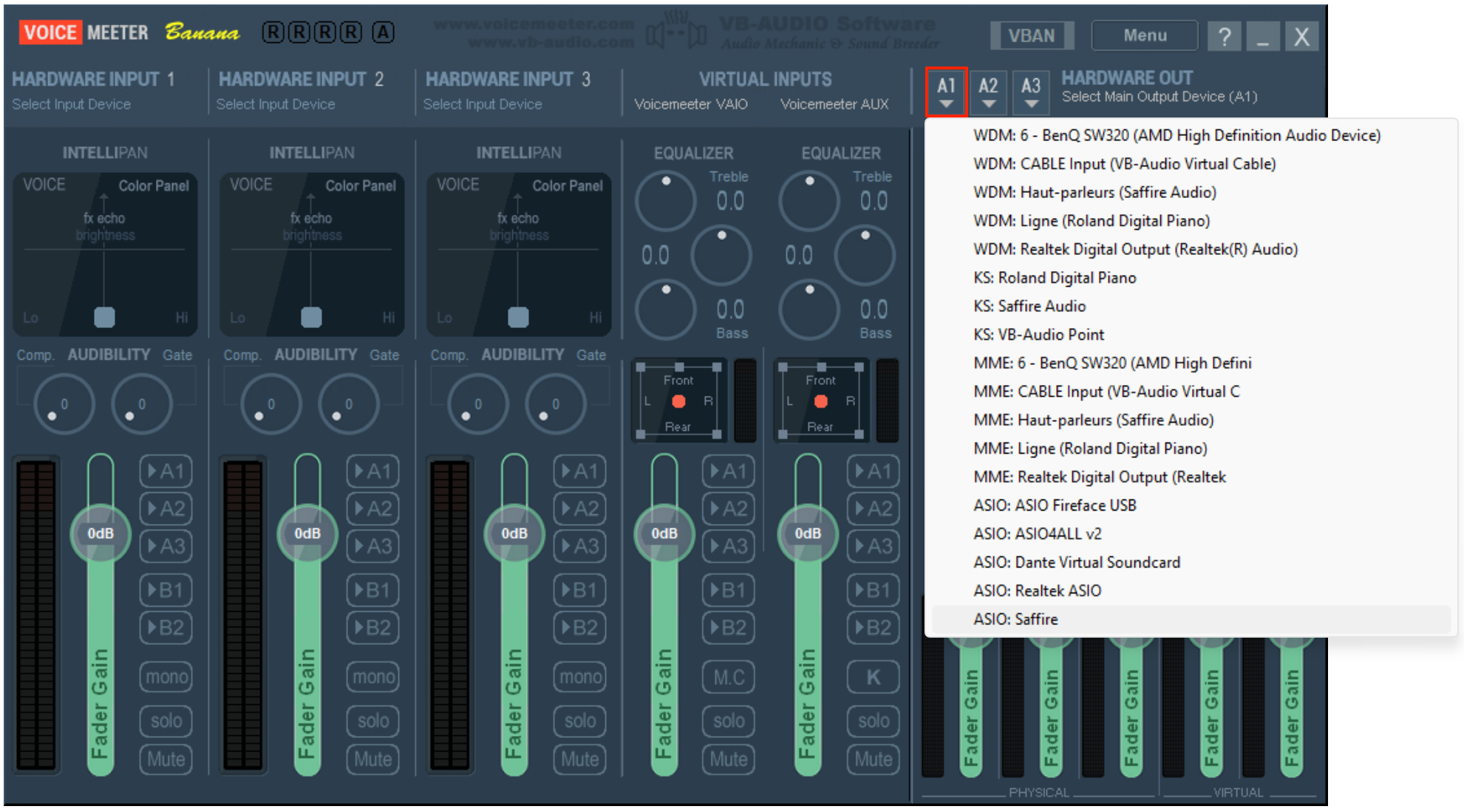Viewport: 1464px width, 812px height.
Task: Enable mono on Hardware Input 3
Action: tap(580, 677)
